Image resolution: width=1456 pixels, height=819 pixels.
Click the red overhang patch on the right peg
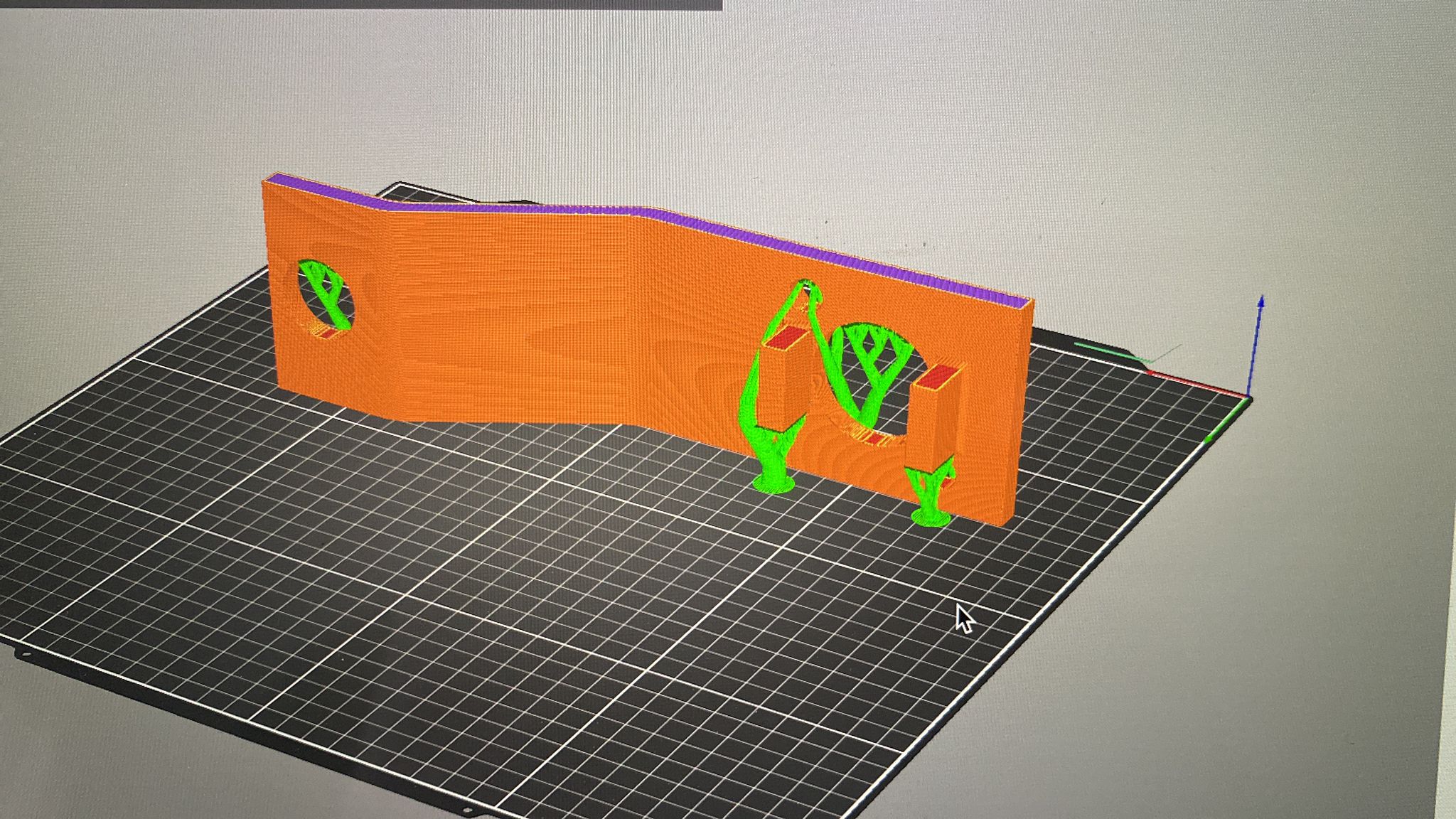pos(936,378)
